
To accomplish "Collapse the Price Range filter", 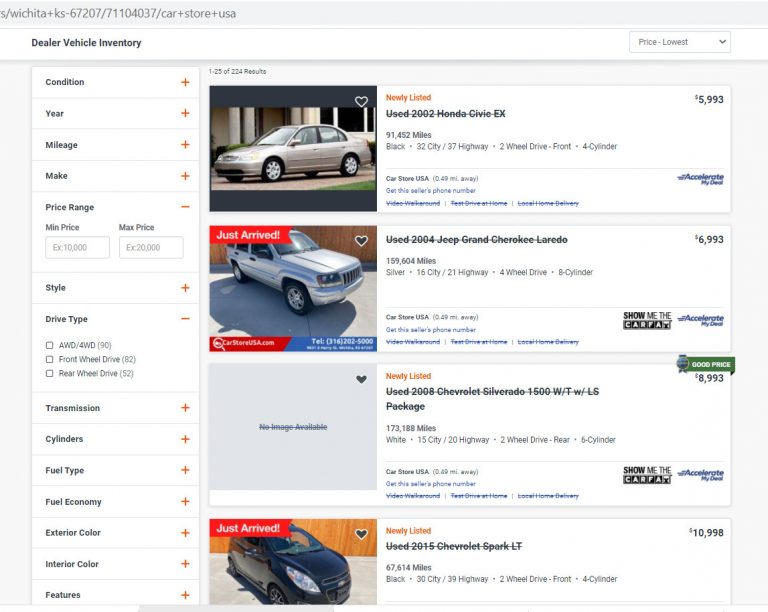I will point(185,207).
